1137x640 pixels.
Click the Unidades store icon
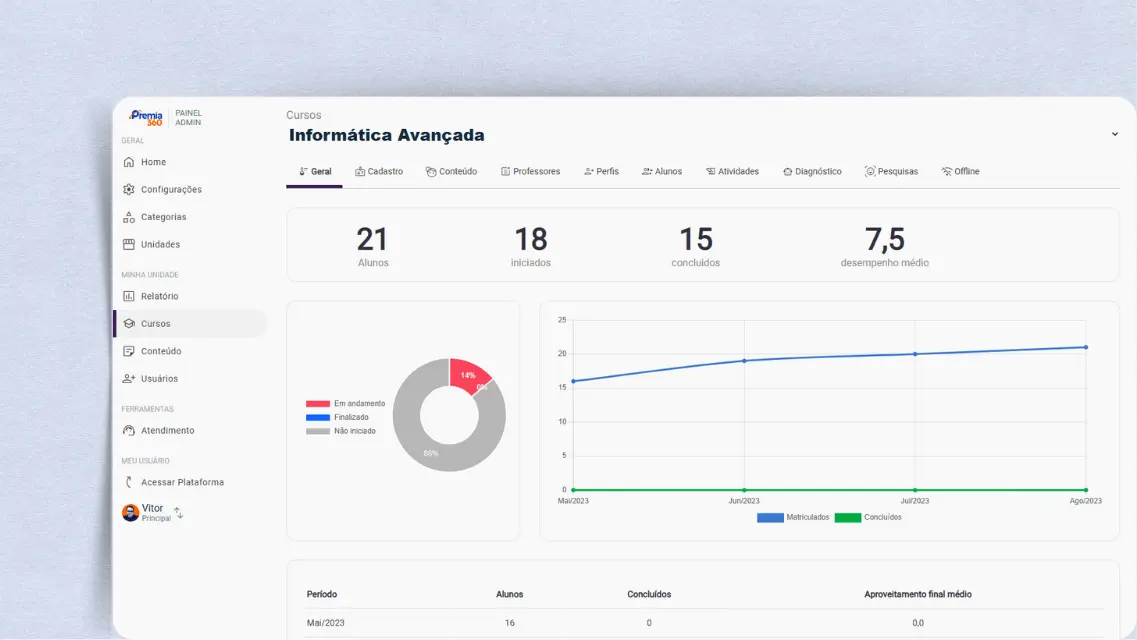[x=129, y=244]
